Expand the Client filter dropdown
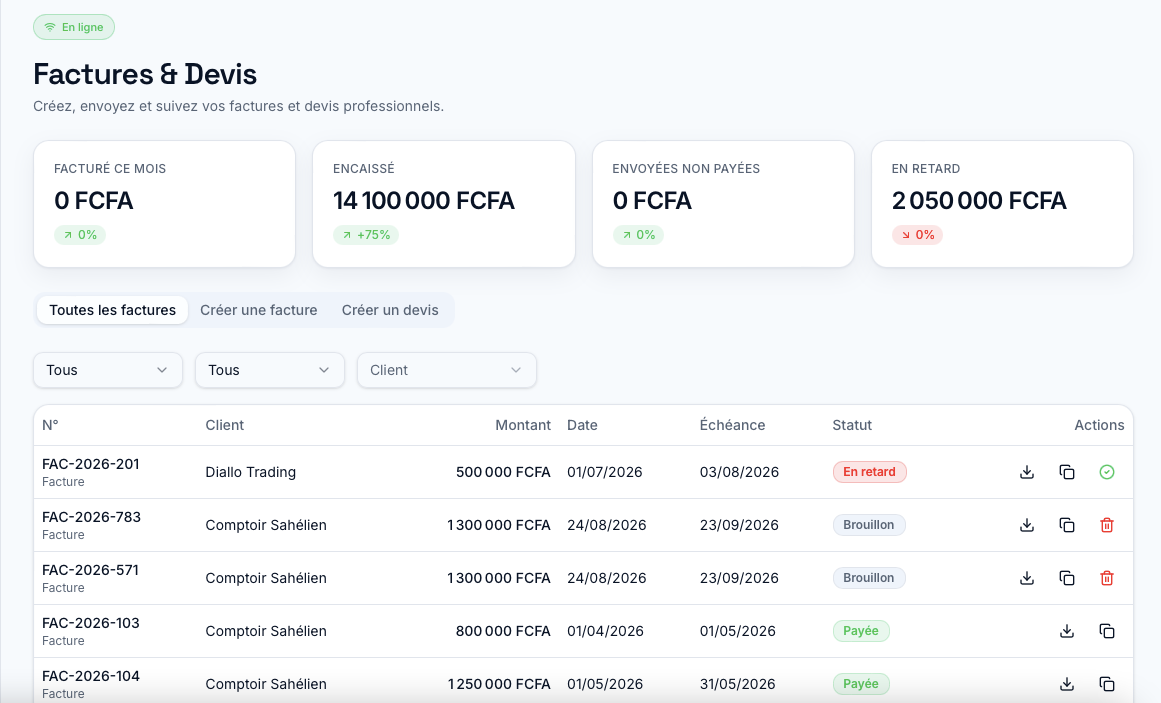The width and height of the screenshot is (1161, 703). point(446,370)
